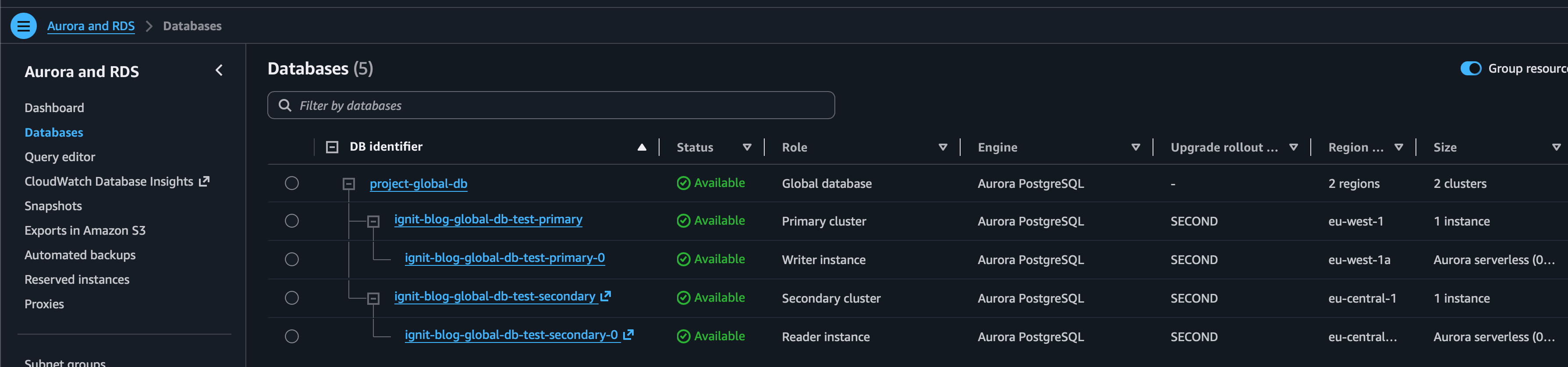Open Snapshots in the sidebar
This screenshot has height=367, width=1568.
53,206
